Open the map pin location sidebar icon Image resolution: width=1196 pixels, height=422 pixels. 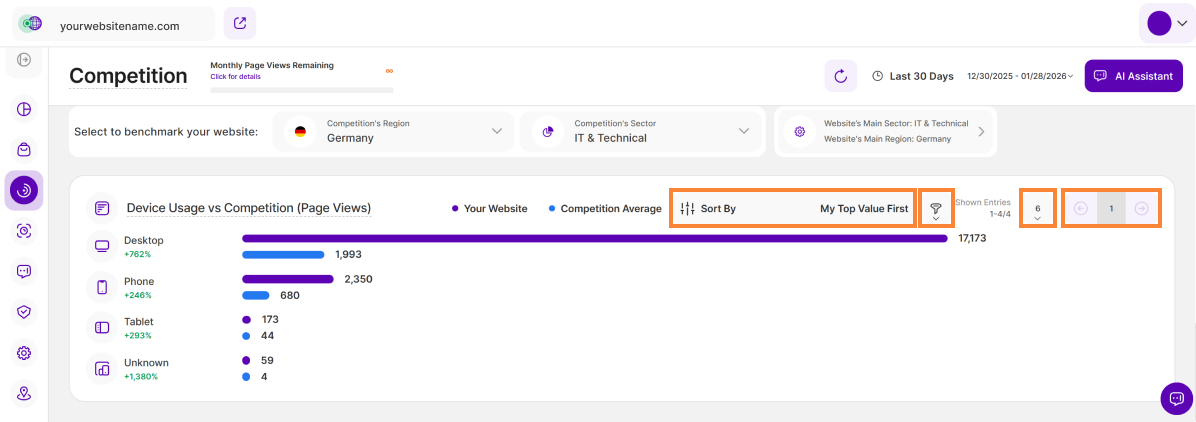[x=24, y=393]
